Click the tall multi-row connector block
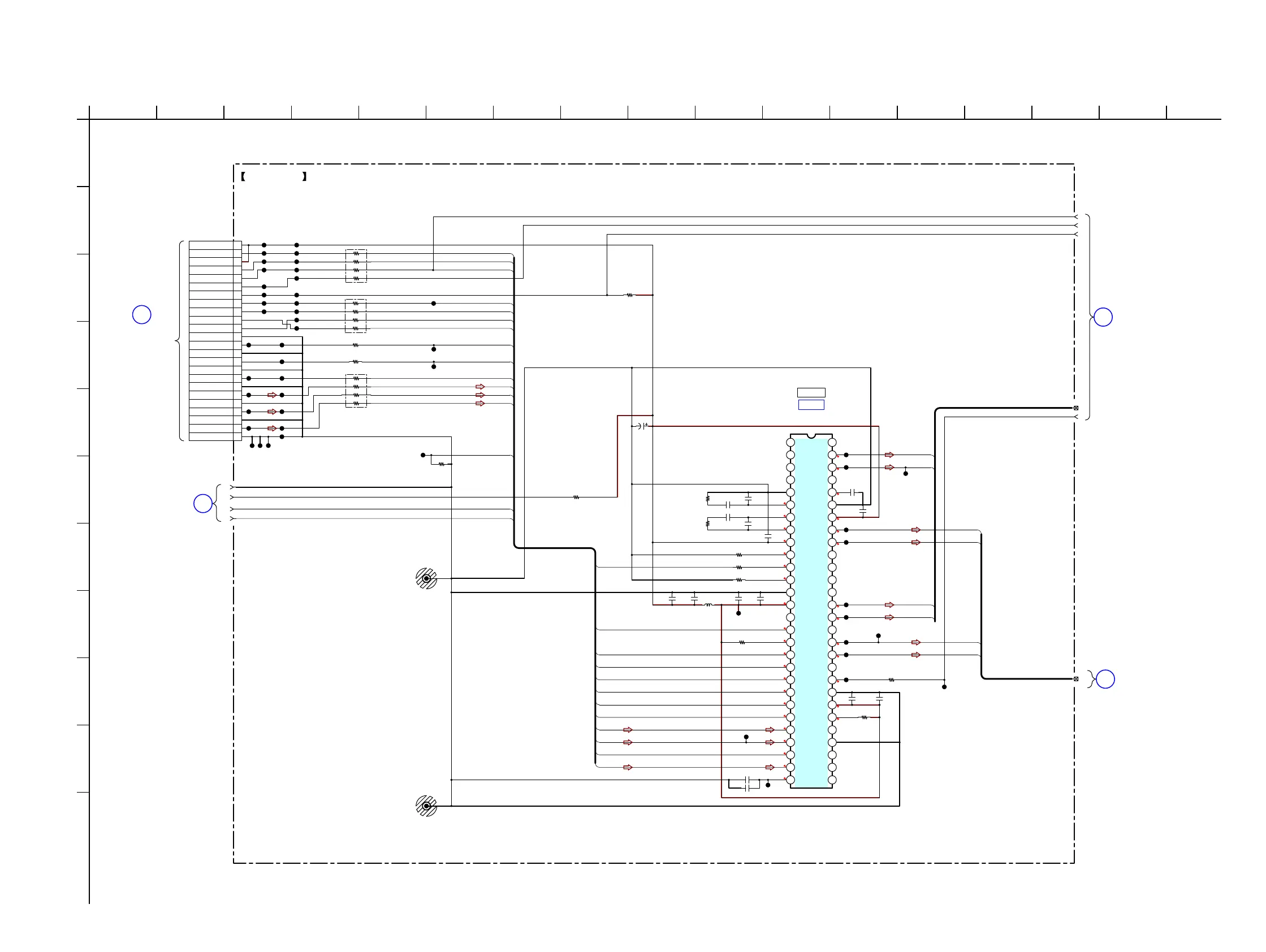The width and height of the screenshot is (1266, 952). pos(215,341)
